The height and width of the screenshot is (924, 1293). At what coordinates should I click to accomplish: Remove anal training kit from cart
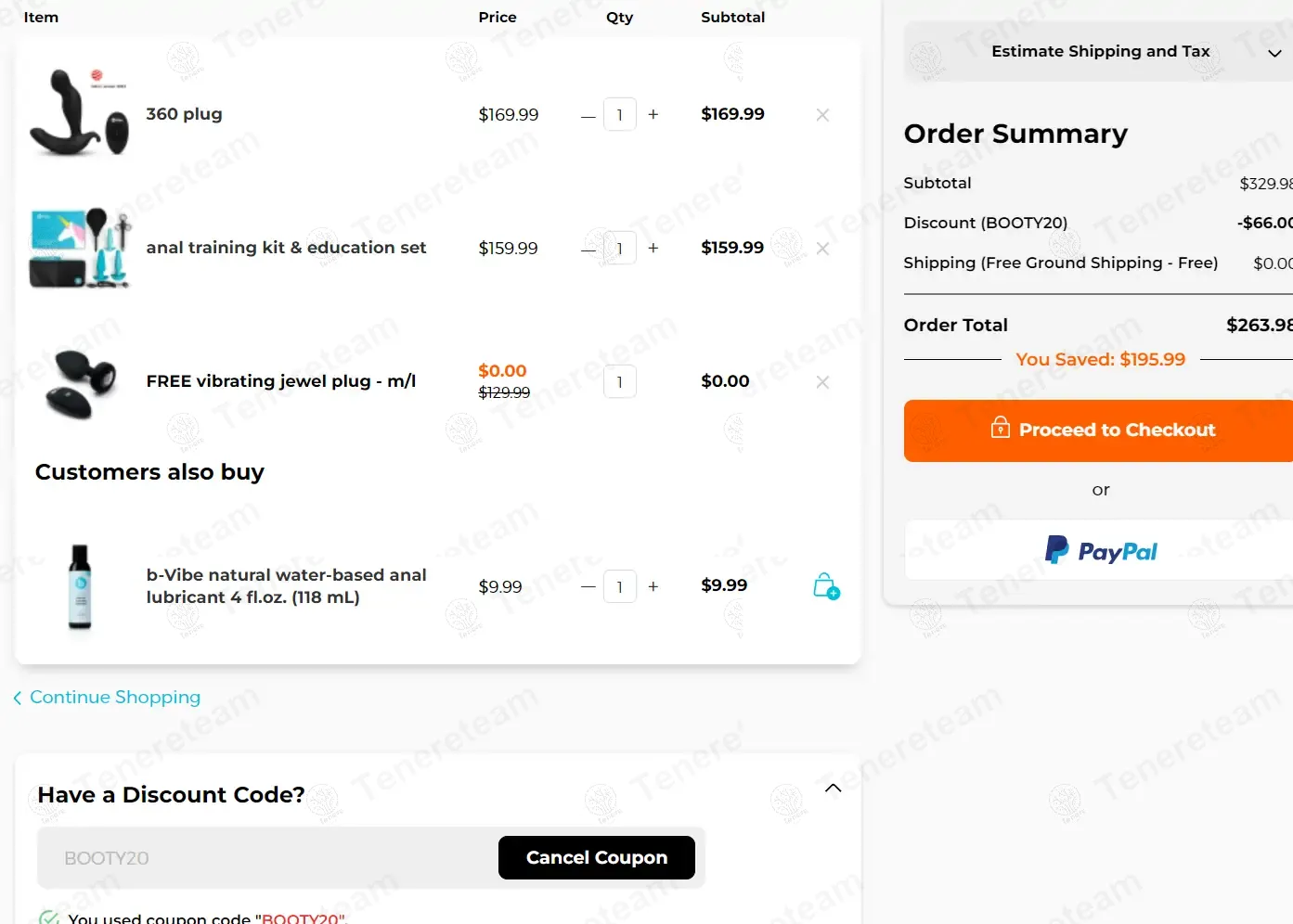pos(822,249)
